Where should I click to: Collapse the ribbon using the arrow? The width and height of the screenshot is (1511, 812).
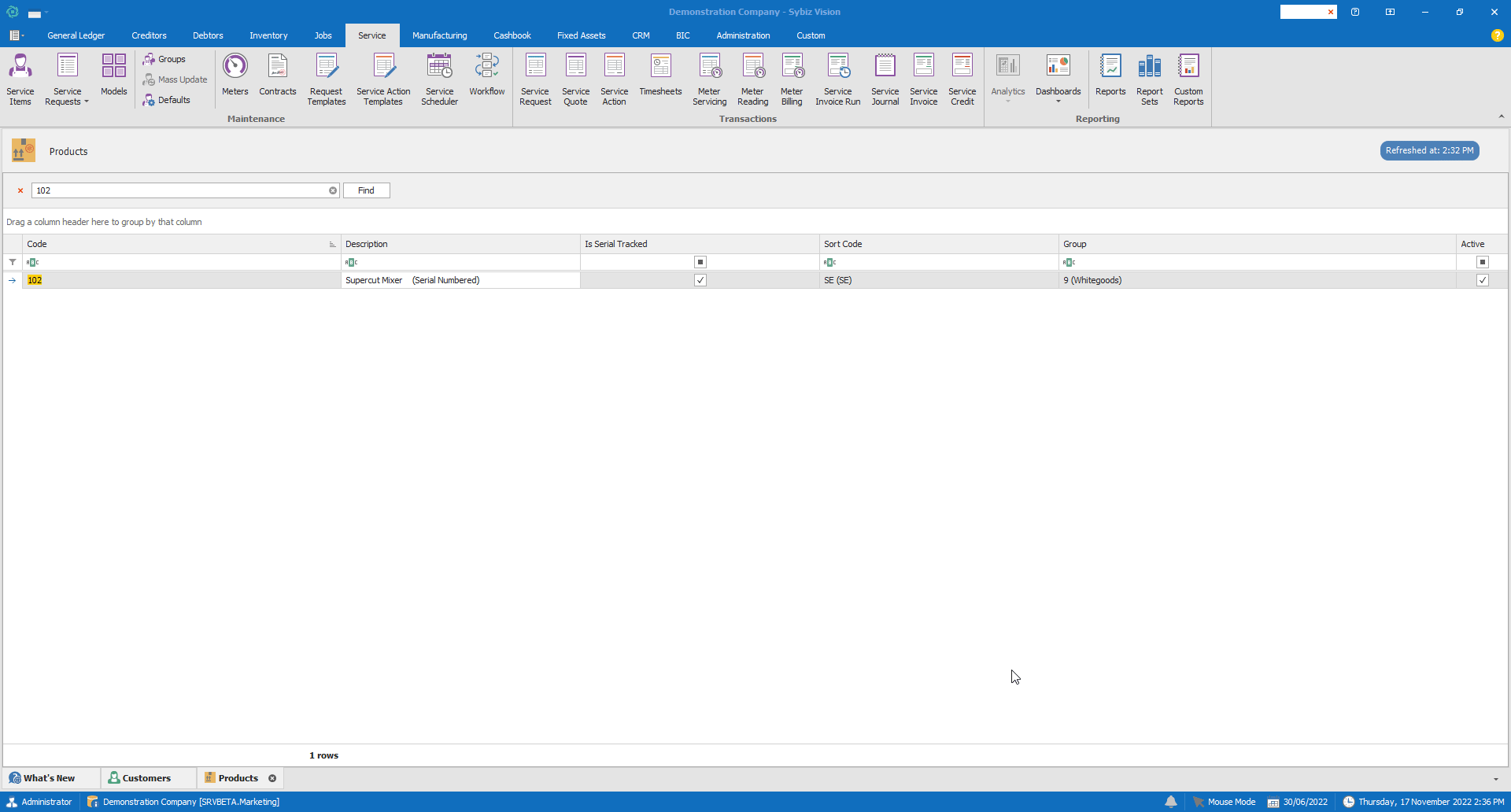tap(1501, 116)
